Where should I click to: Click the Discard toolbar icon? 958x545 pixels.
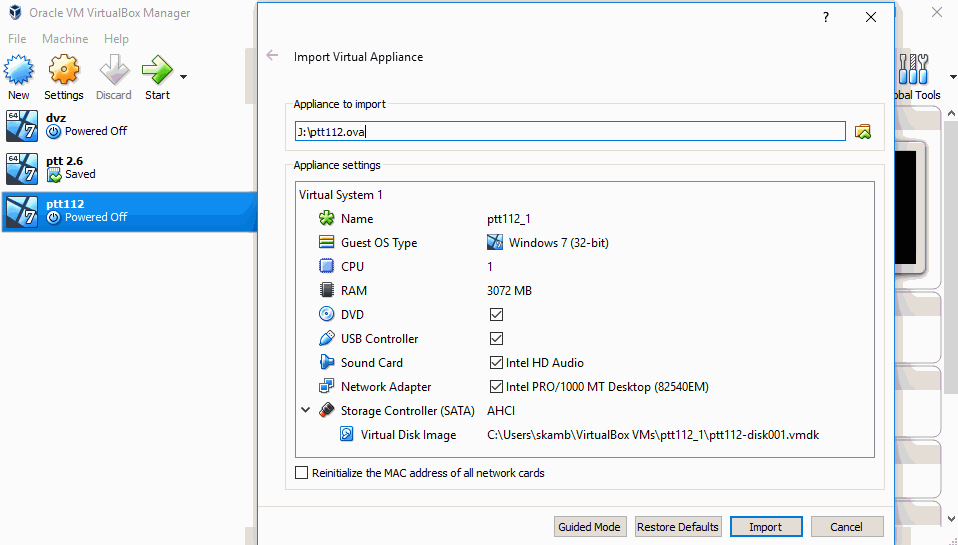pyautogui.click(x=114, y=70)
